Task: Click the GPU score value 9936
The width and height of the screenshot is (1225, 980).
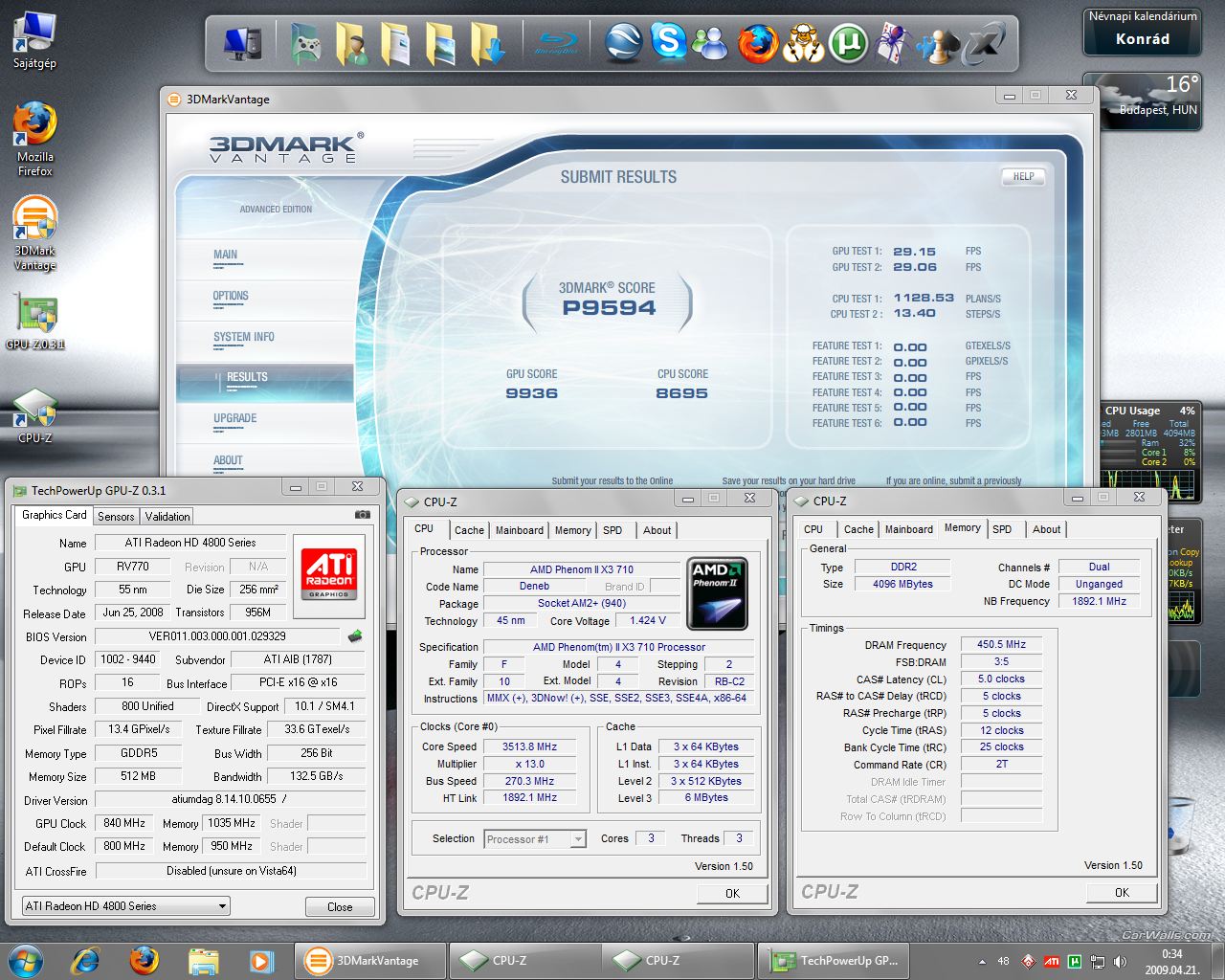Action: pyautogui.click(x=531, y=393)
